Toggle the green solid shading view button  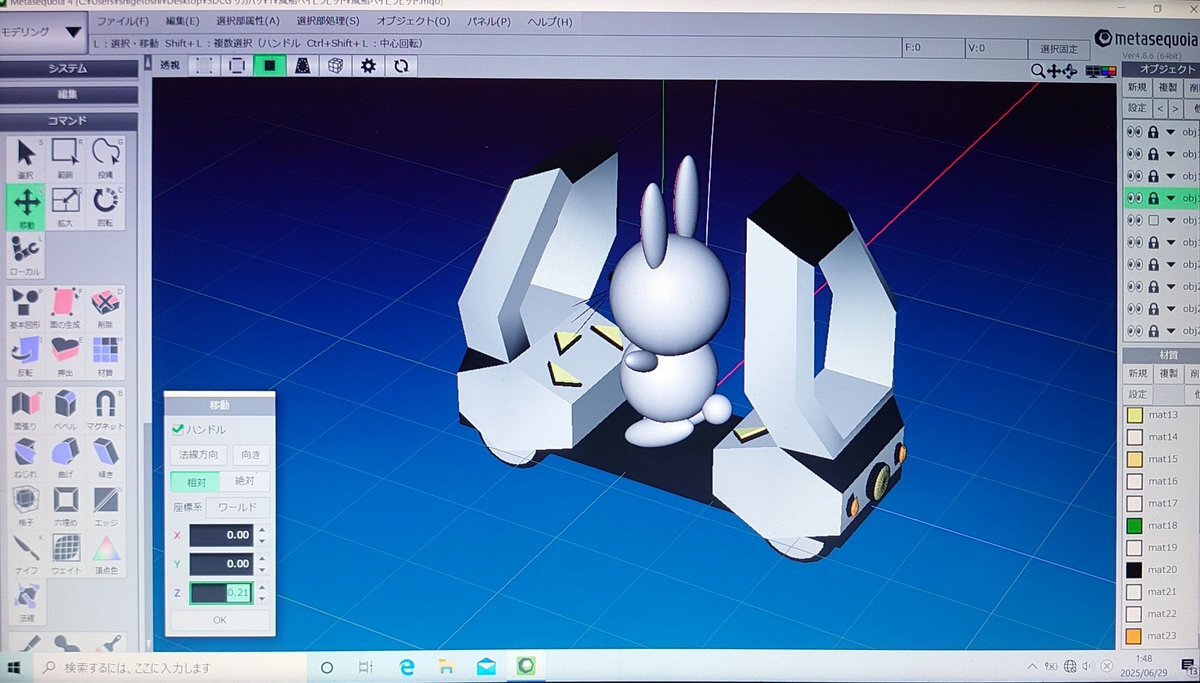pos(269,66)
